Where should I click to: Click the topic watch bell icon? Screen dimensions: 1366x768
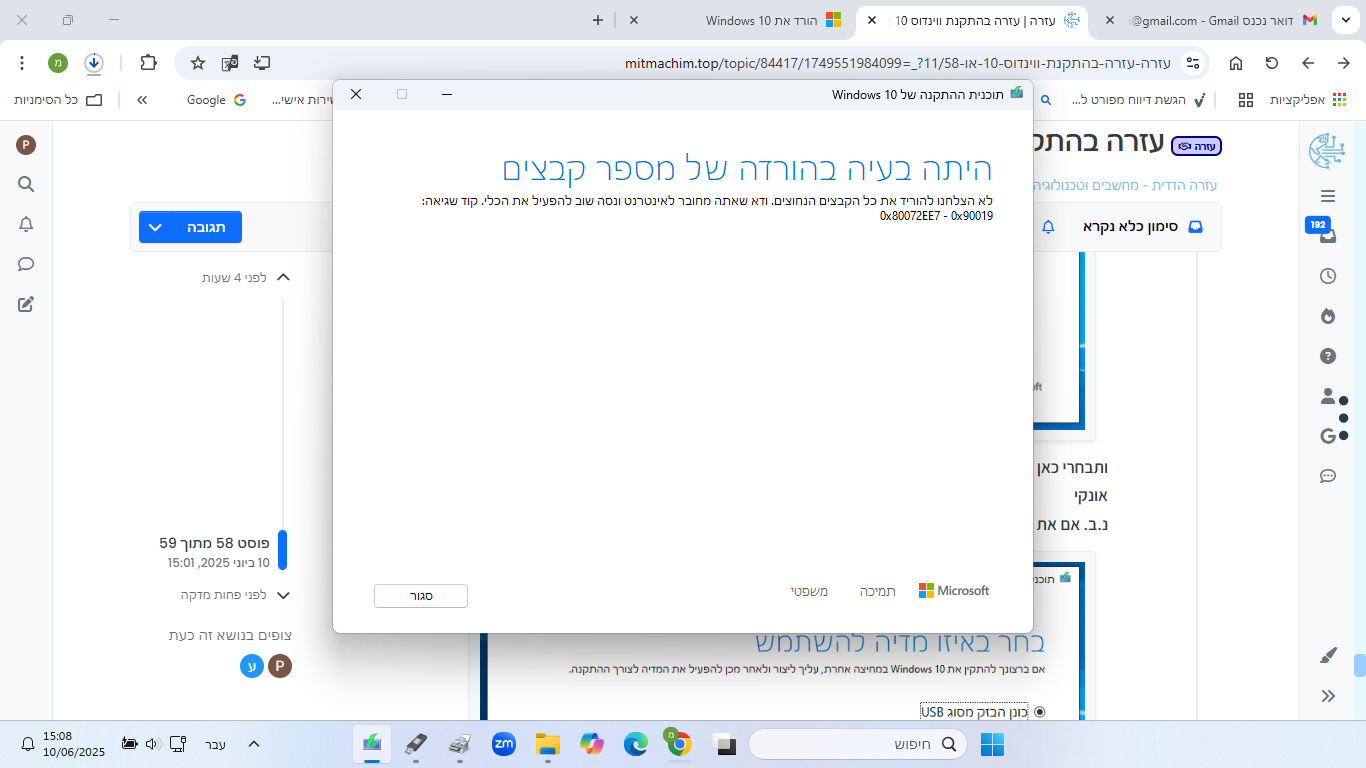pyautogui.click(x=1048, y=227)
